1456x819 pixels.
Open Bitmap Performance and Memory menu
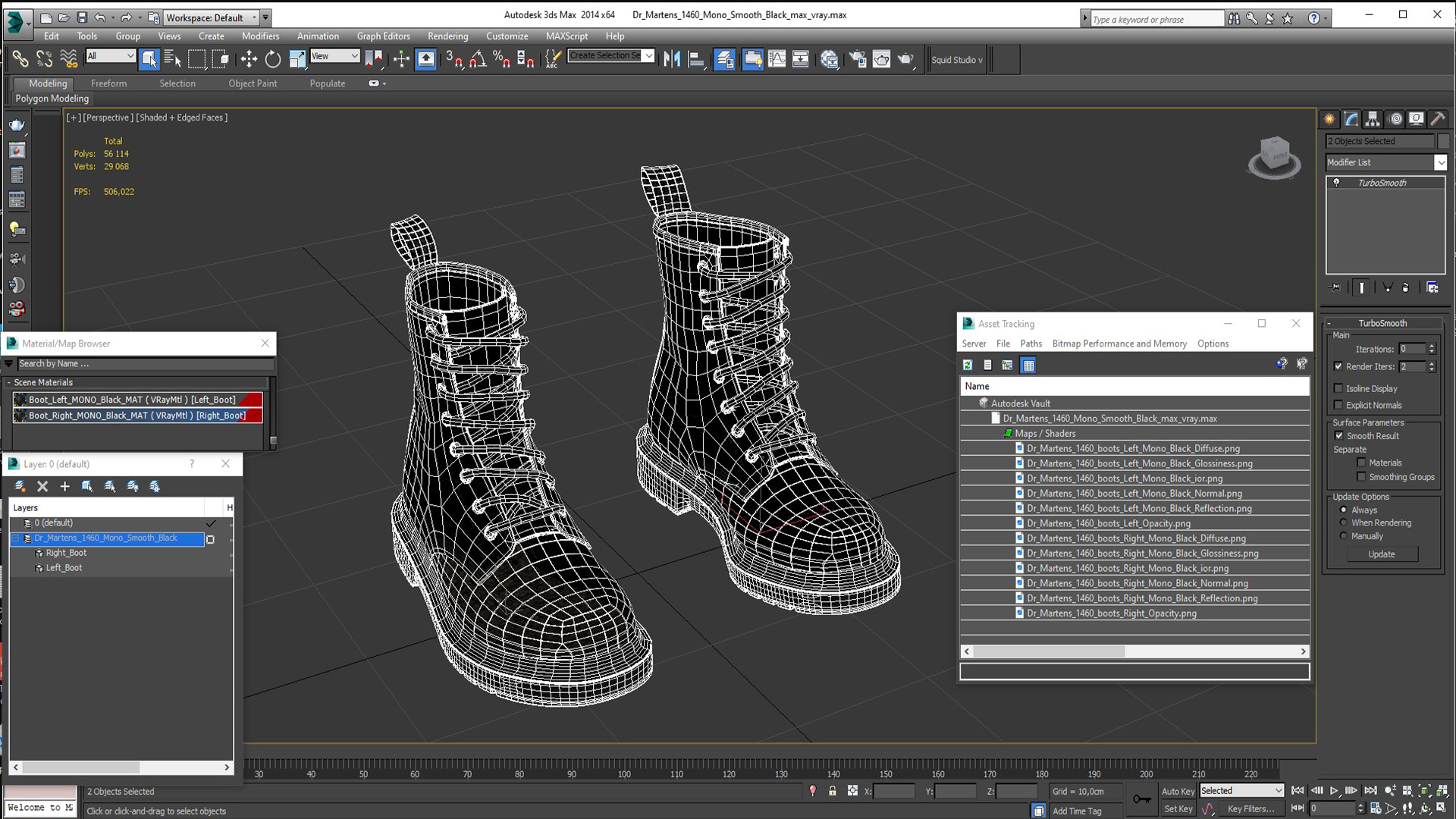(1119, 344)
